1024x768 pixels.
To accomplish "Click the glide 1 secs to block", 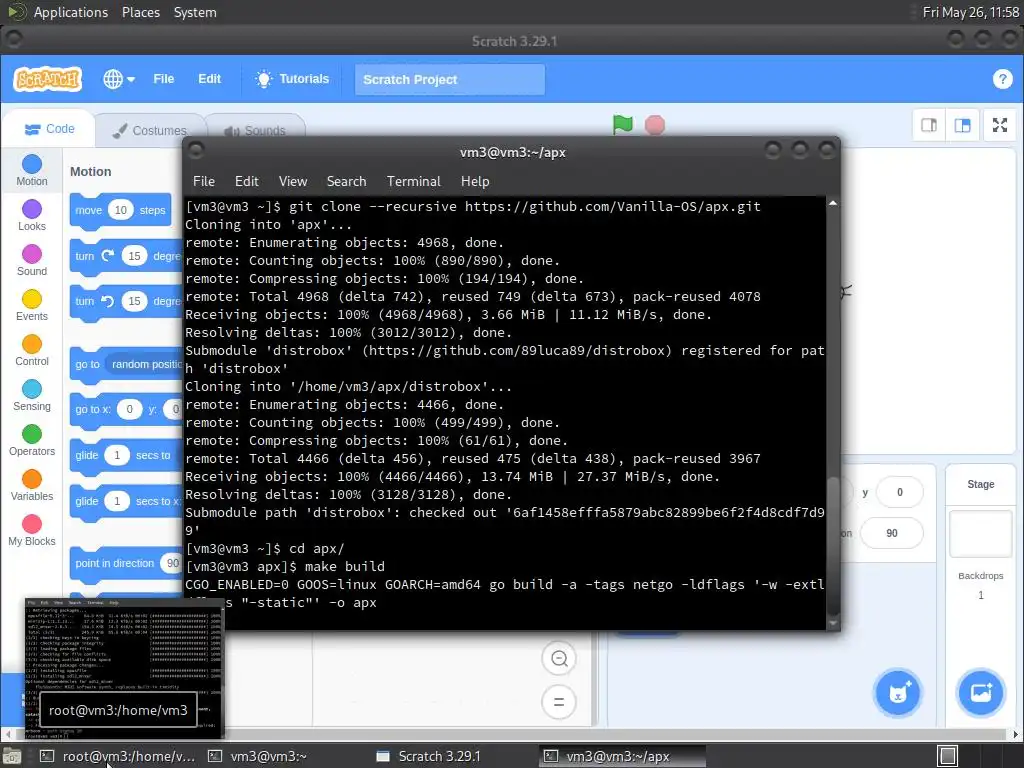I will point(87,455).
